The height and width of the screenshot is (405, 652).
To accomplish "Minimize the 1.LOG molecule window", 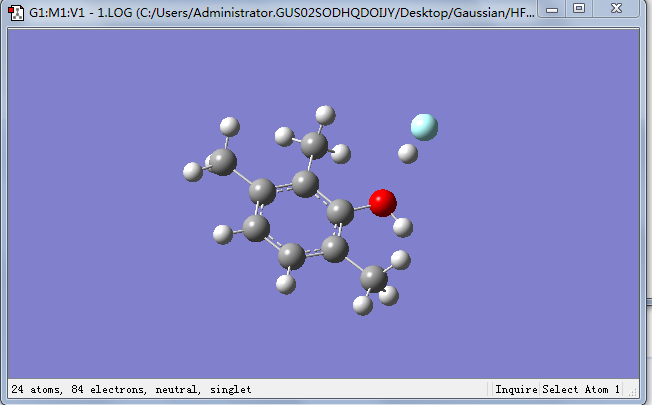I will pyautogui.click(x=552, y=9).
